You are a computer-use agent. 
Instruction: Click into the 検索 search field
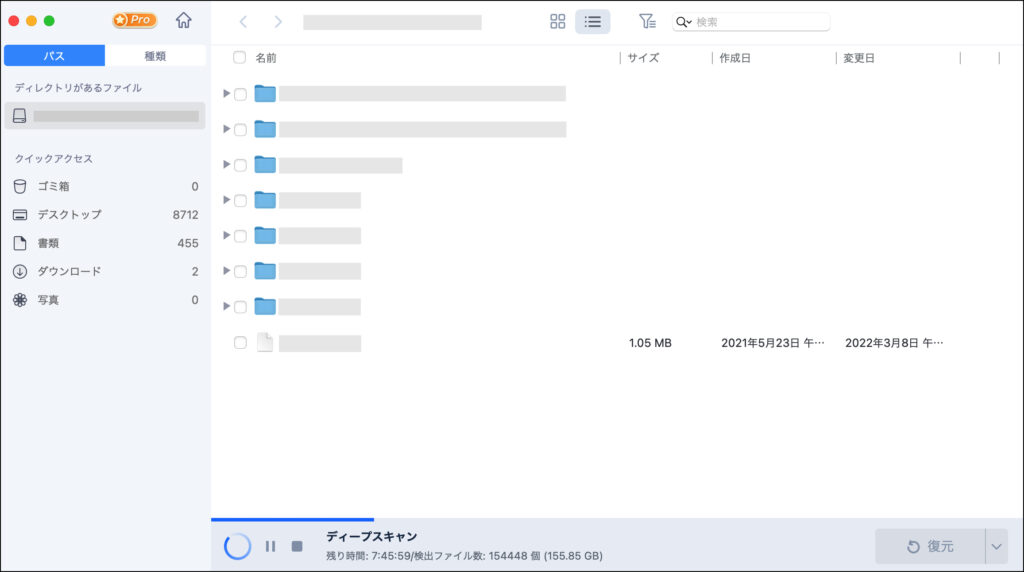751,22
